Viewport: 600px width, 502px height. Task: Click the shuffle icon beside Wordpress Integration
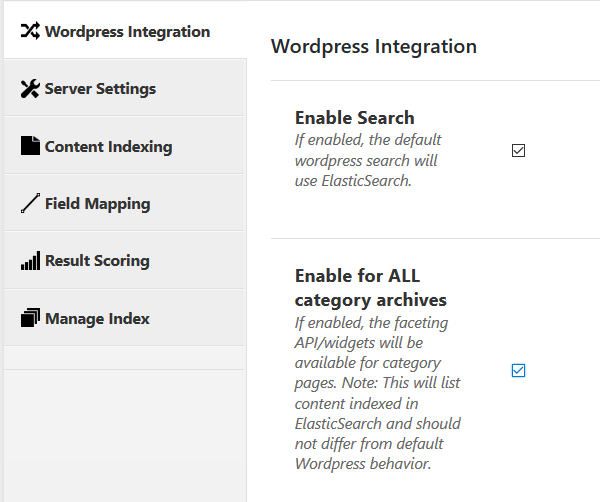30,31
